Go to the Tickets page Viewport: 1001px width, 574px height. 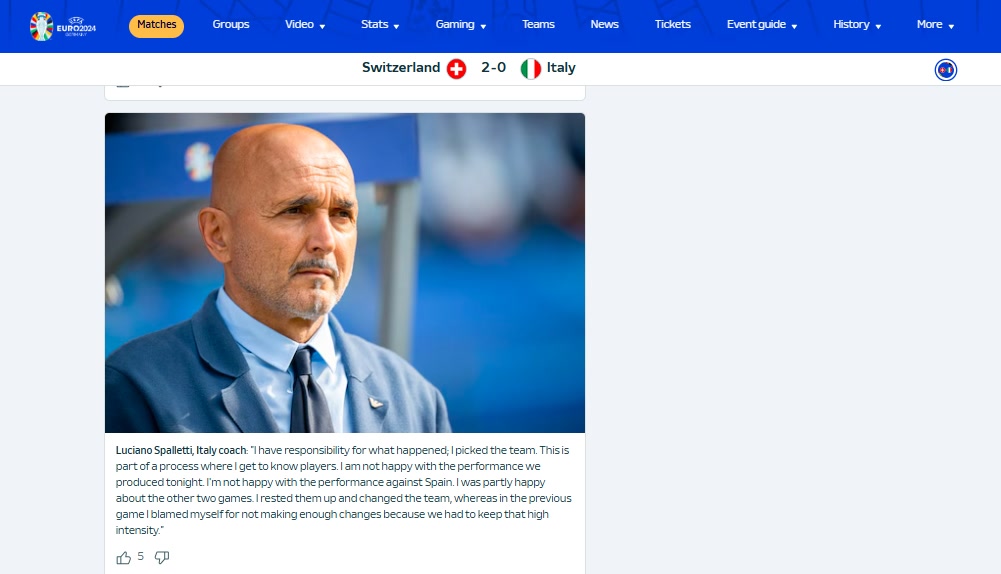[x=672, y=24]
